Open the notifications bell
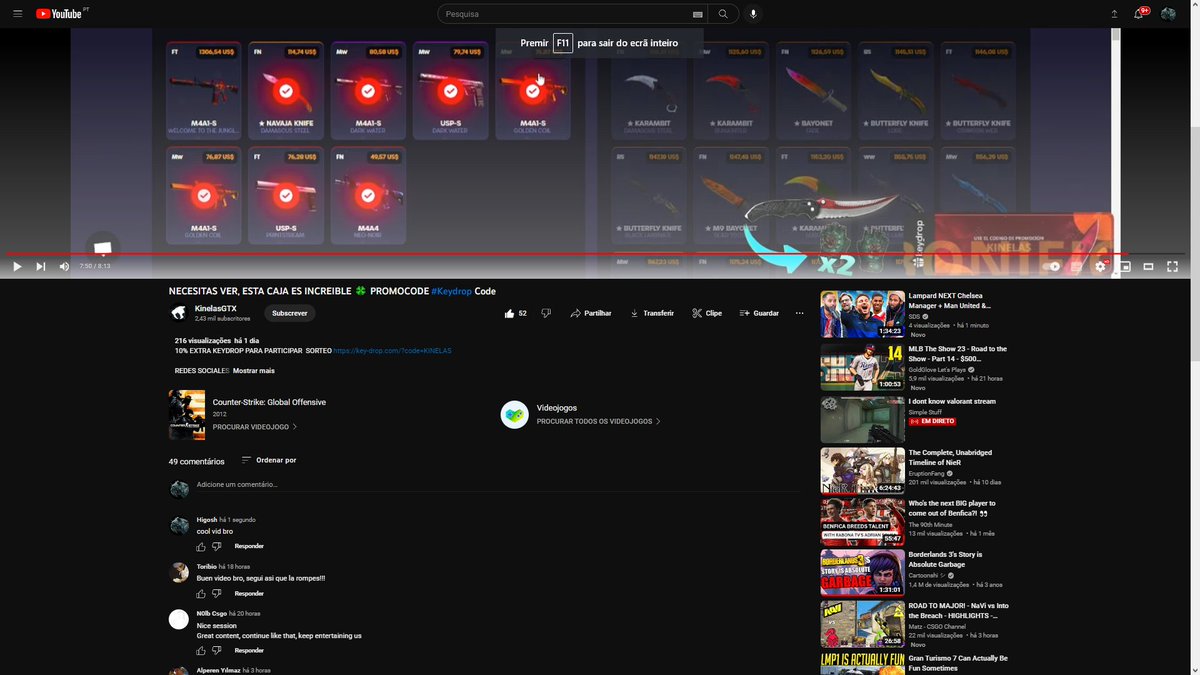This screenshot has width=1200, height=675. (x=1140, y=14)
